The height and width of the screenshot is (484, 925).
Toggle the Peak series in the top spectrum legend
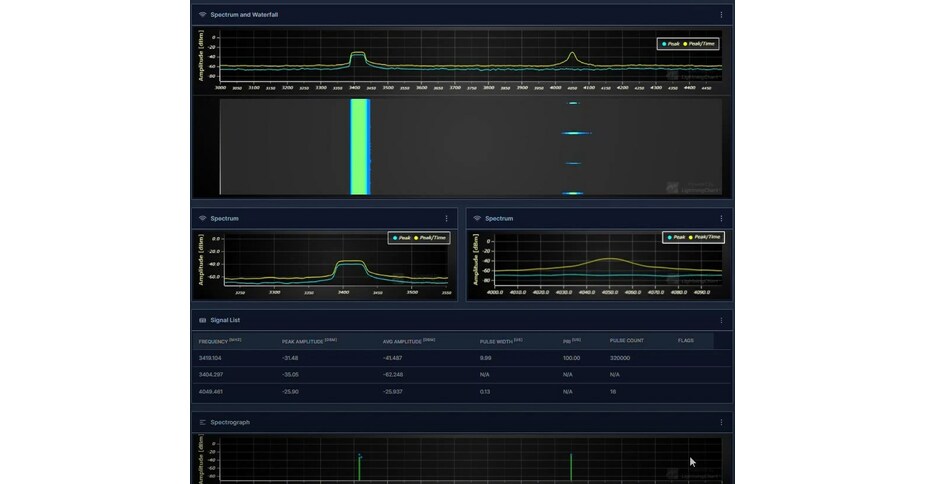(669, 44)
